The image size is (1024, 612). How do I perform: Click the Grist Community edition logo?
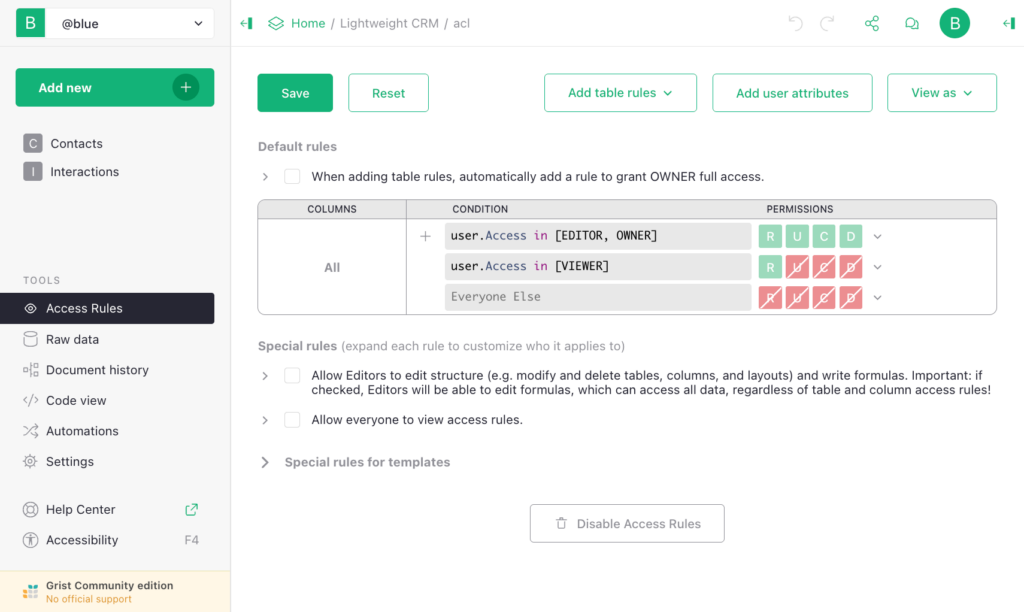tap(30, 592)
